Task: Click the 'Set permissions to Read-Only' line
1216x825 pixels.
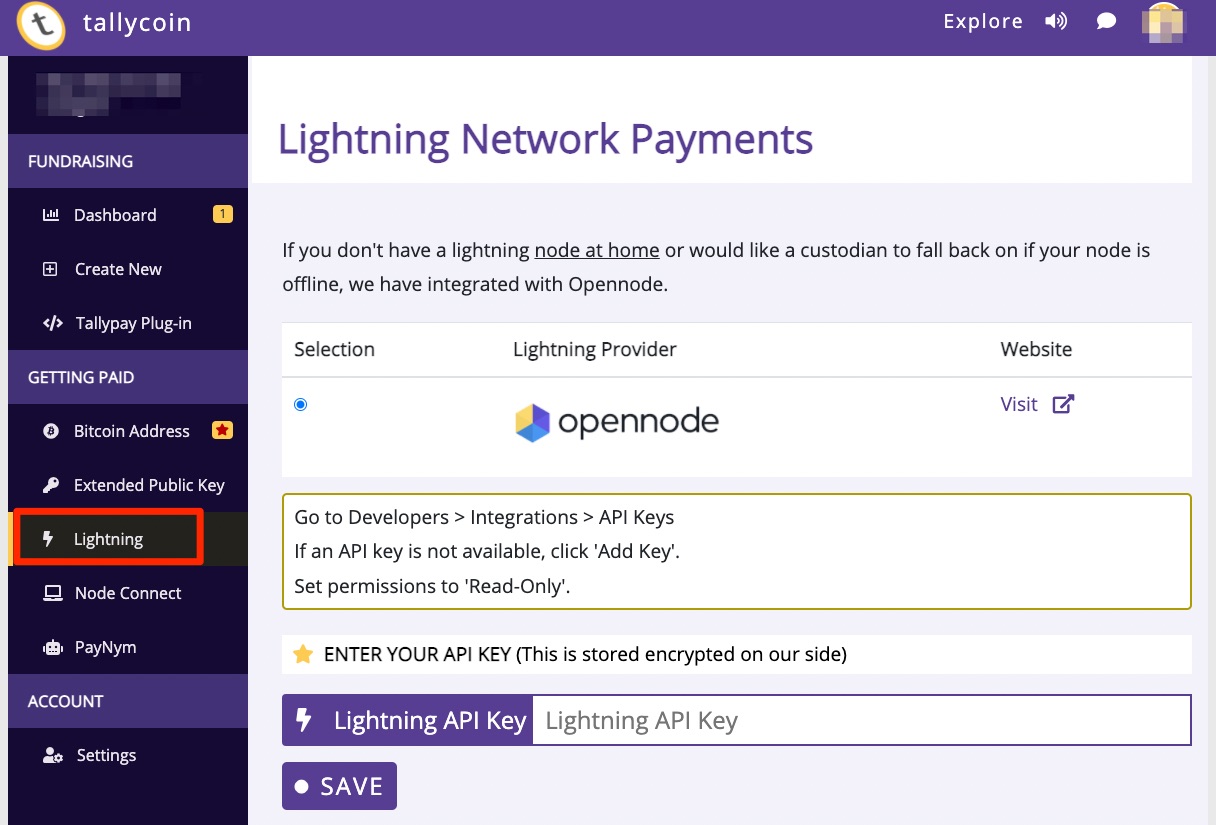Action: click(x=432, y=586)
